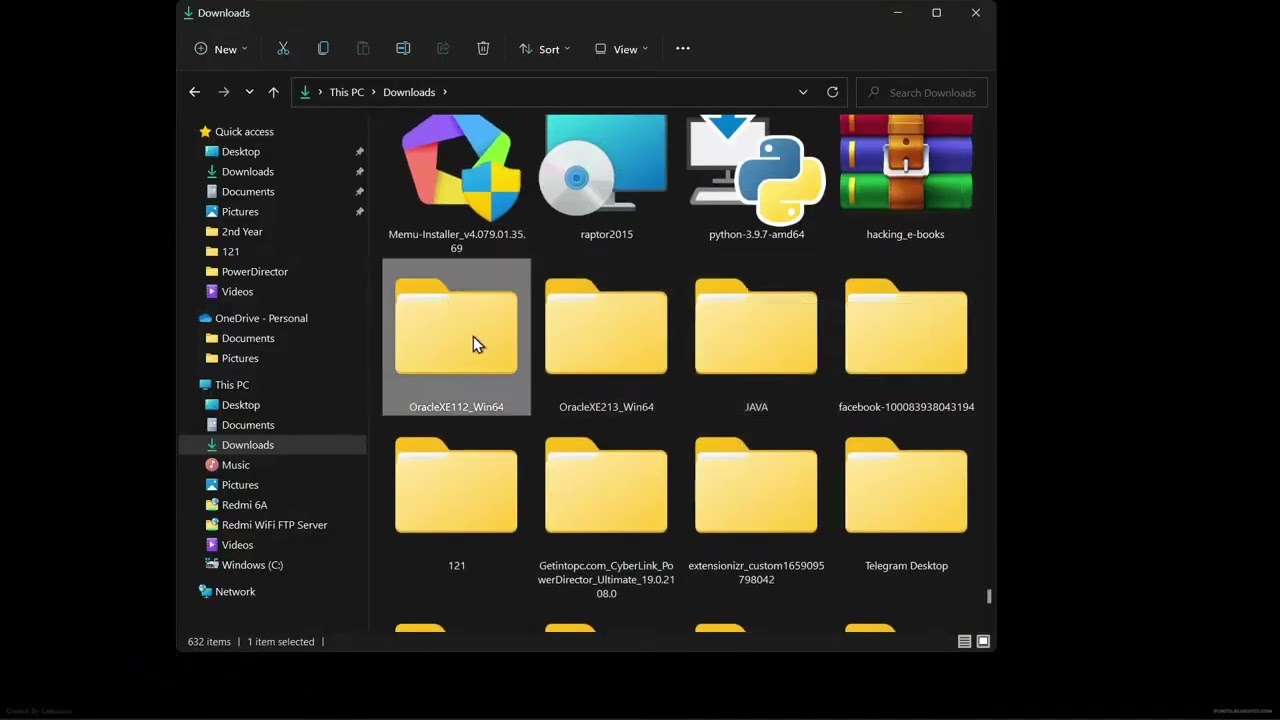Open the 2nd Year folder in sidebar
The height and width of the screenshot is (720, 1280).
(242, 232)
